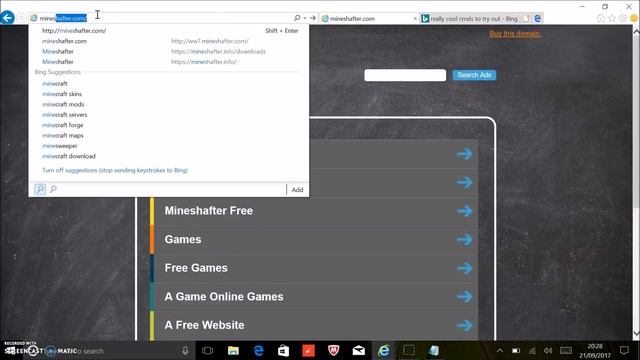Go to the Home page icon
Viewport: 640px width, 360px height.
pyautogui.click(x=600, y=18)
